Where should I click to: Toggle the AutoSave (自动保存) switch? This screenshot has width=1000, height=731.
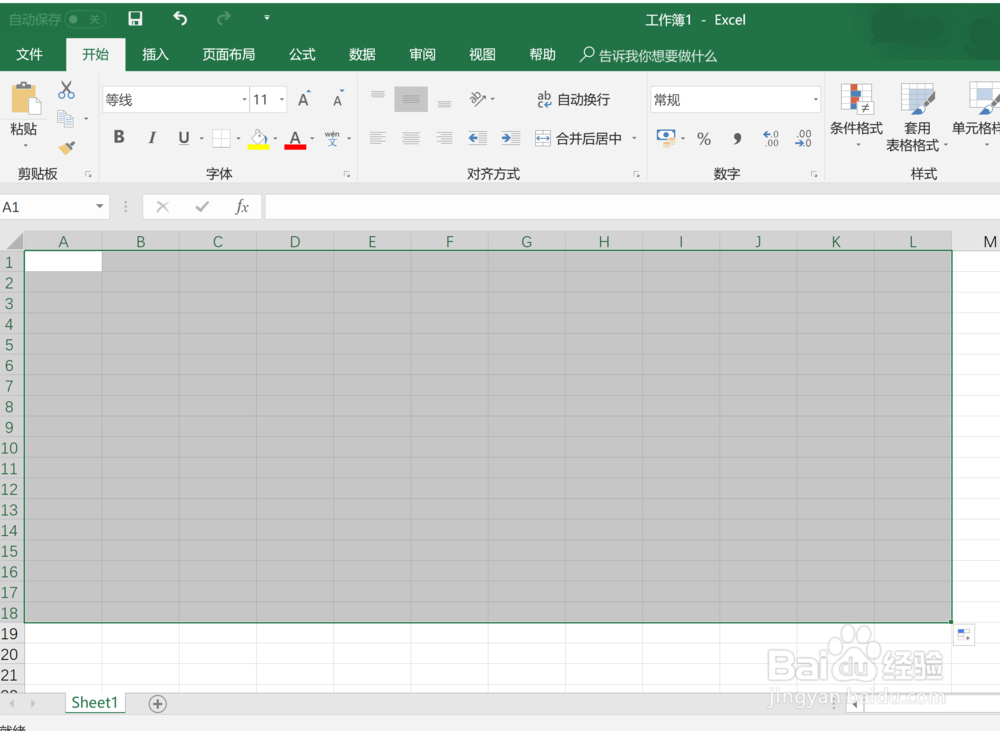[84, 20]
